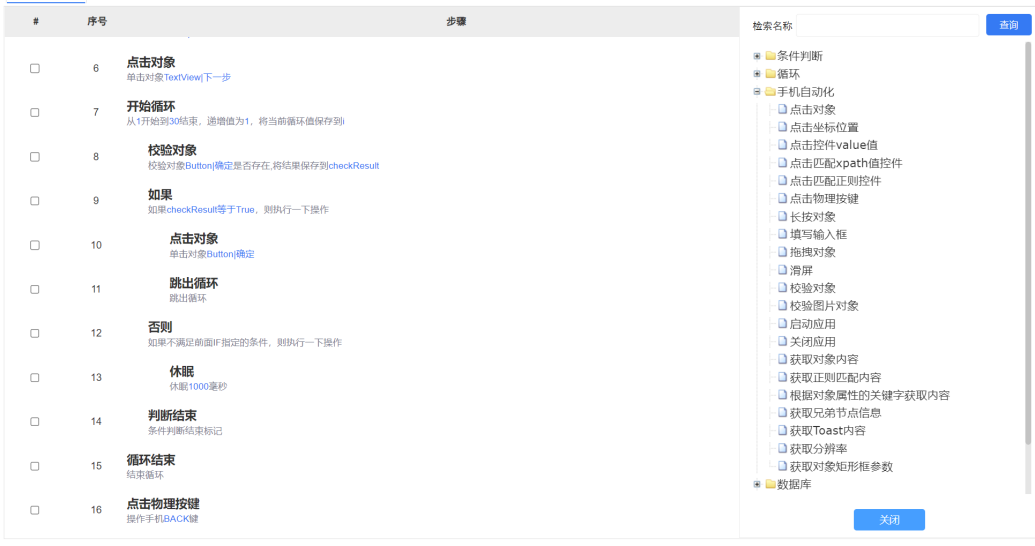The width and height of the screenshot is (1035, 546).
Task: Click the folder icon for 数据库
Action: 770,485
